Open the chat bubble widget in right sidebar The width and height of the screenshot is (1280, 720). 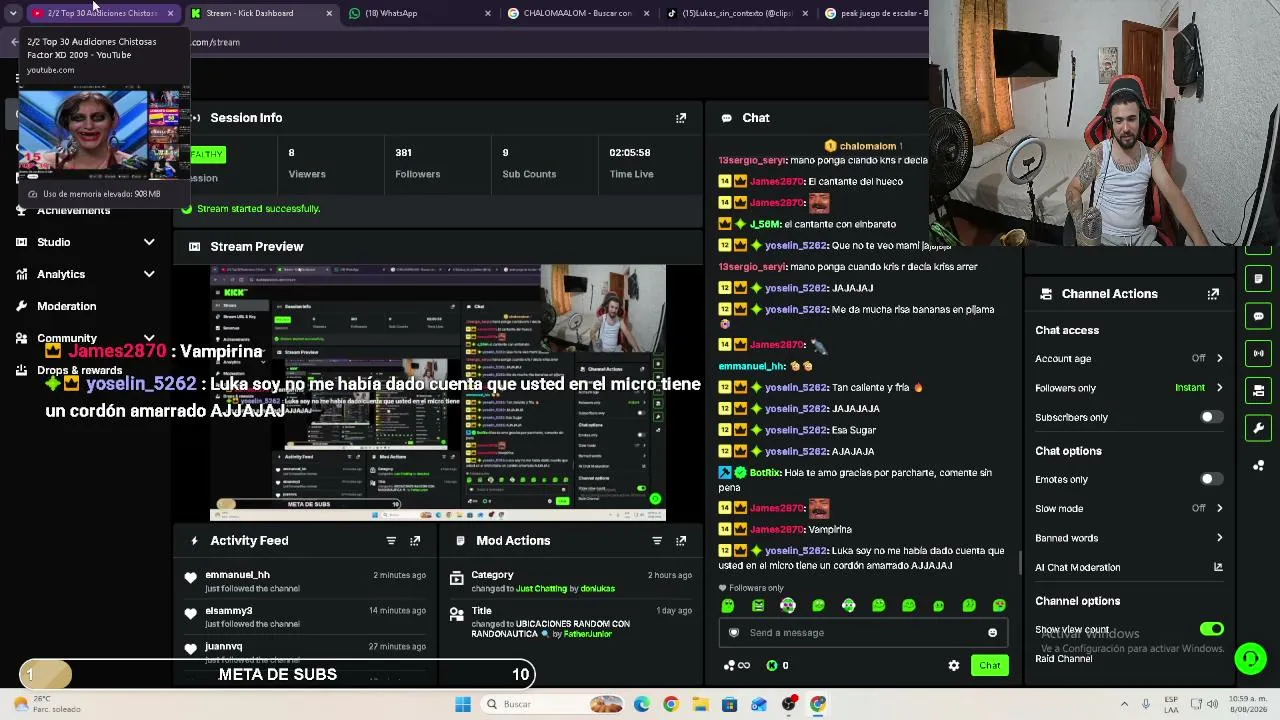[x=1258, y=316]
